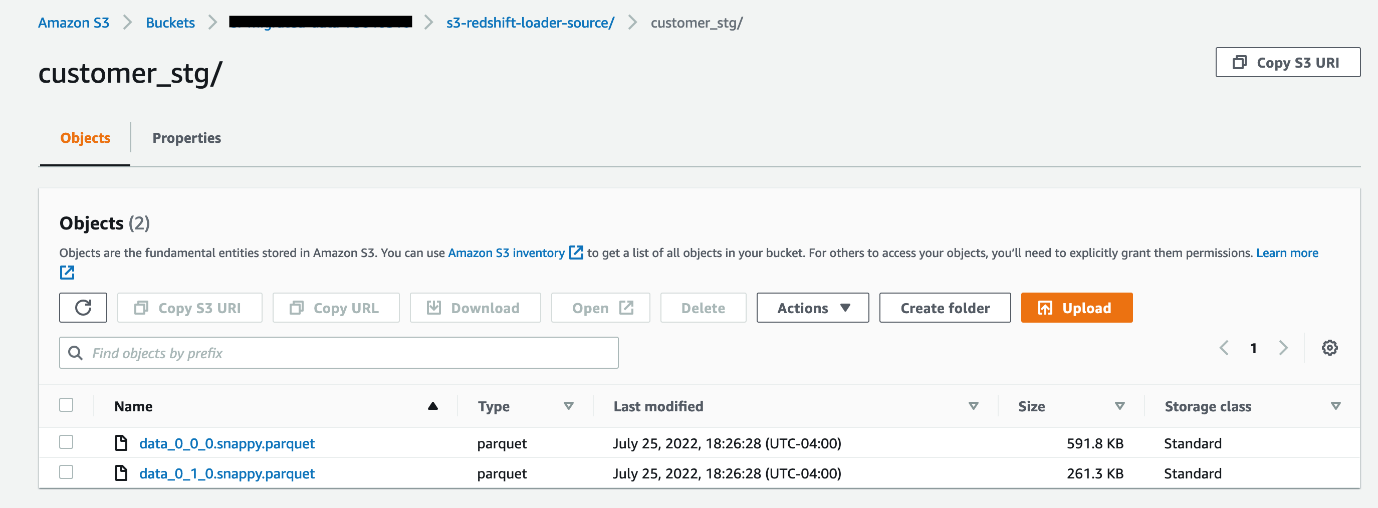
Task: Open the Actions dropdown menu
Action: coord(813,308)
